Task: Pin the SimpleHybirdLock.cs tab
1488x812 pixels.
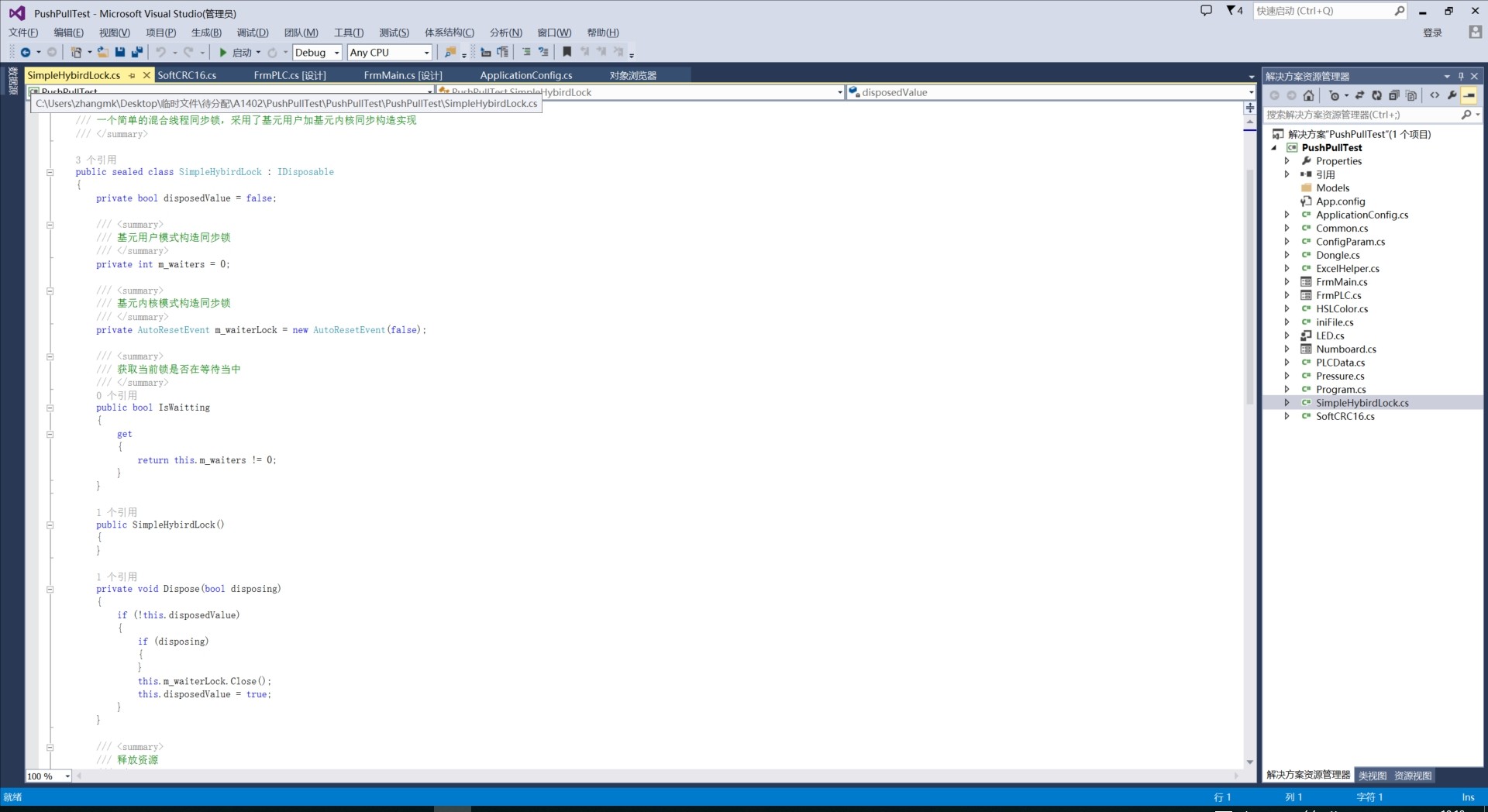Action: [133, 75]
